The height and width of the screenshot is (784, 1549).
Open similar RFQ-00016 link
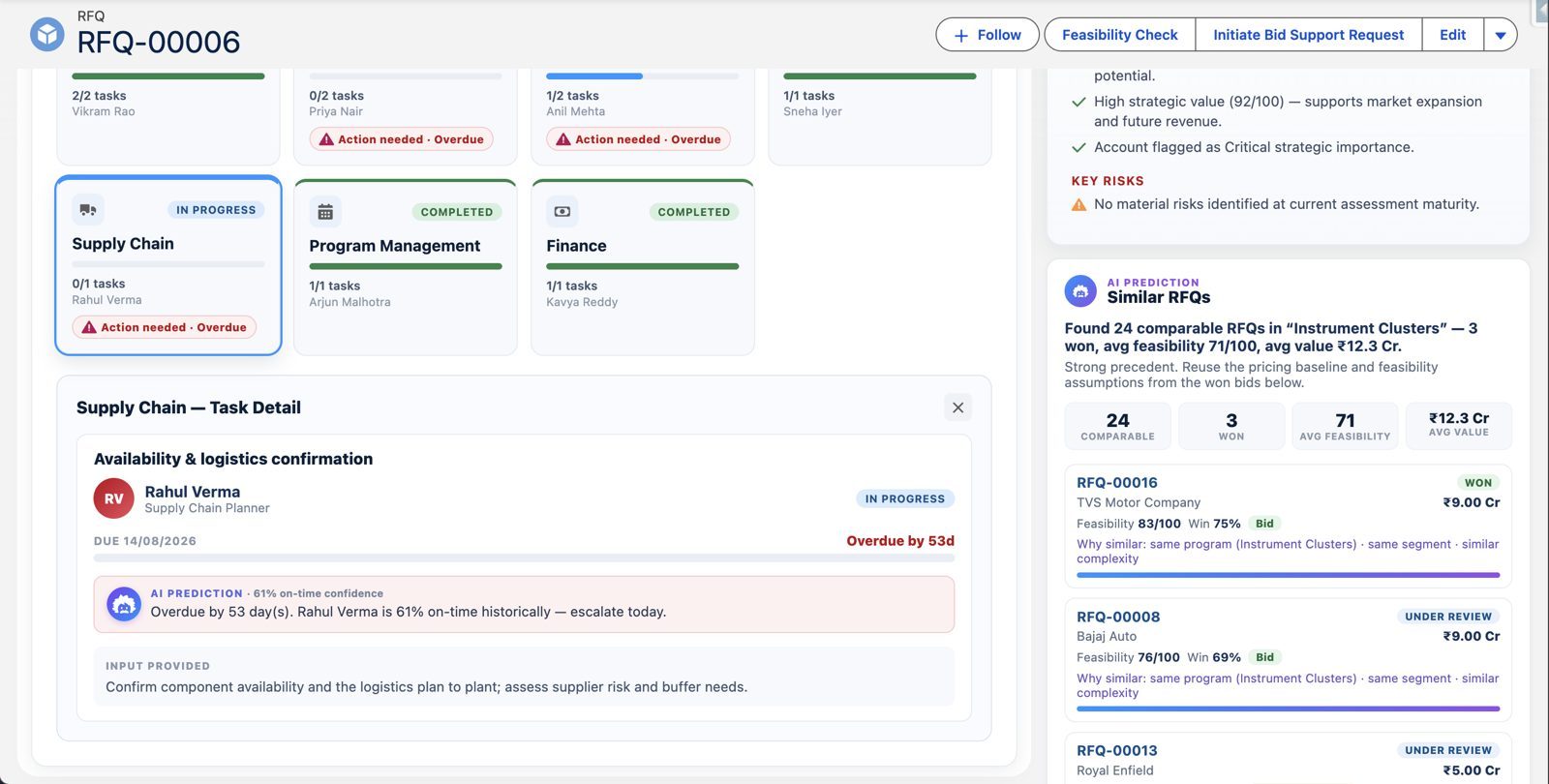(1117, 482)
